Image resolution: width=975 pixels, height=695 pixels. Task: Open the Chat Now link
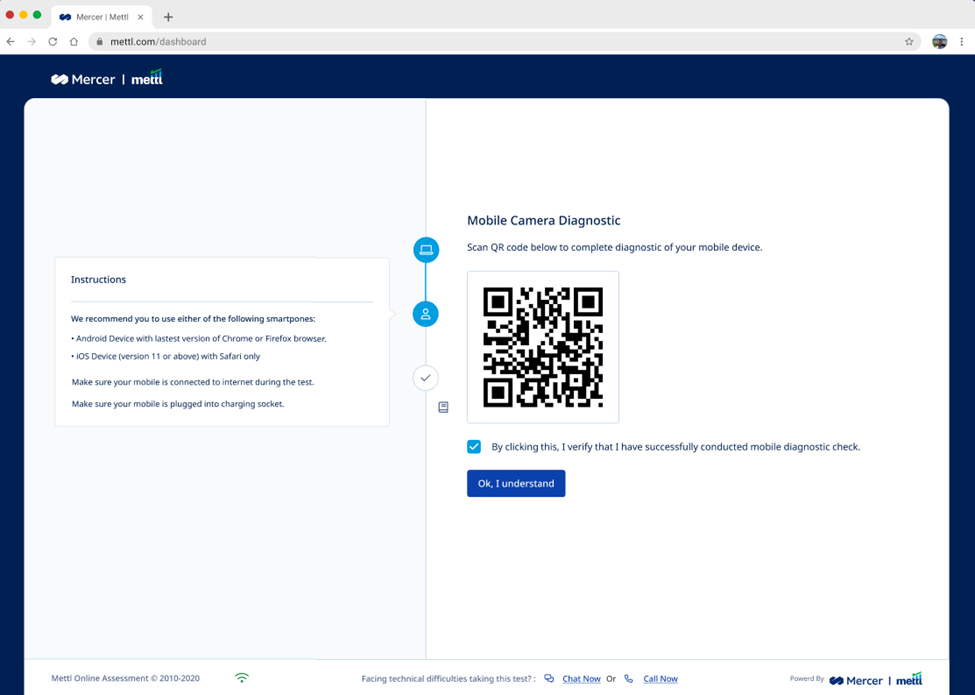pyautogui.click(x=581, y=678)
